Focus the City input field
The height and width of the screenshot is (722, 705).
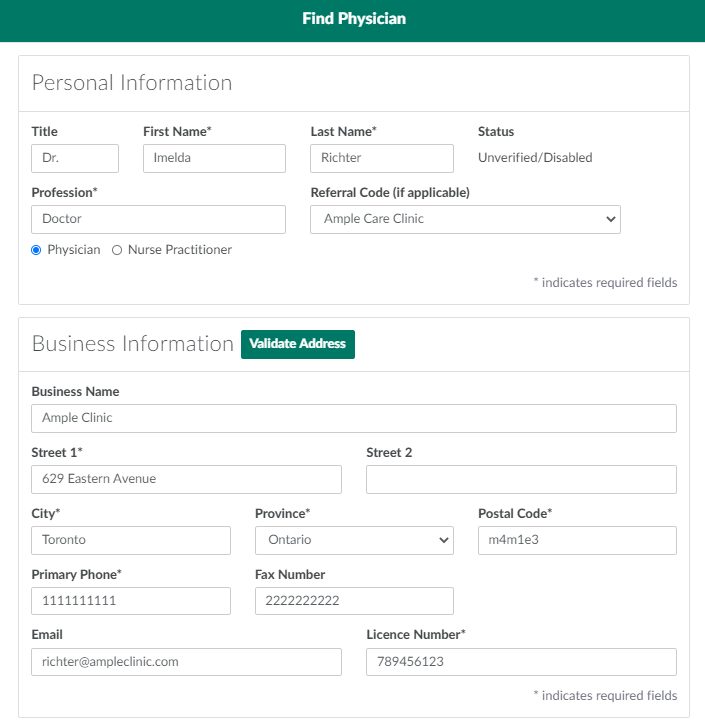(131, 540)
